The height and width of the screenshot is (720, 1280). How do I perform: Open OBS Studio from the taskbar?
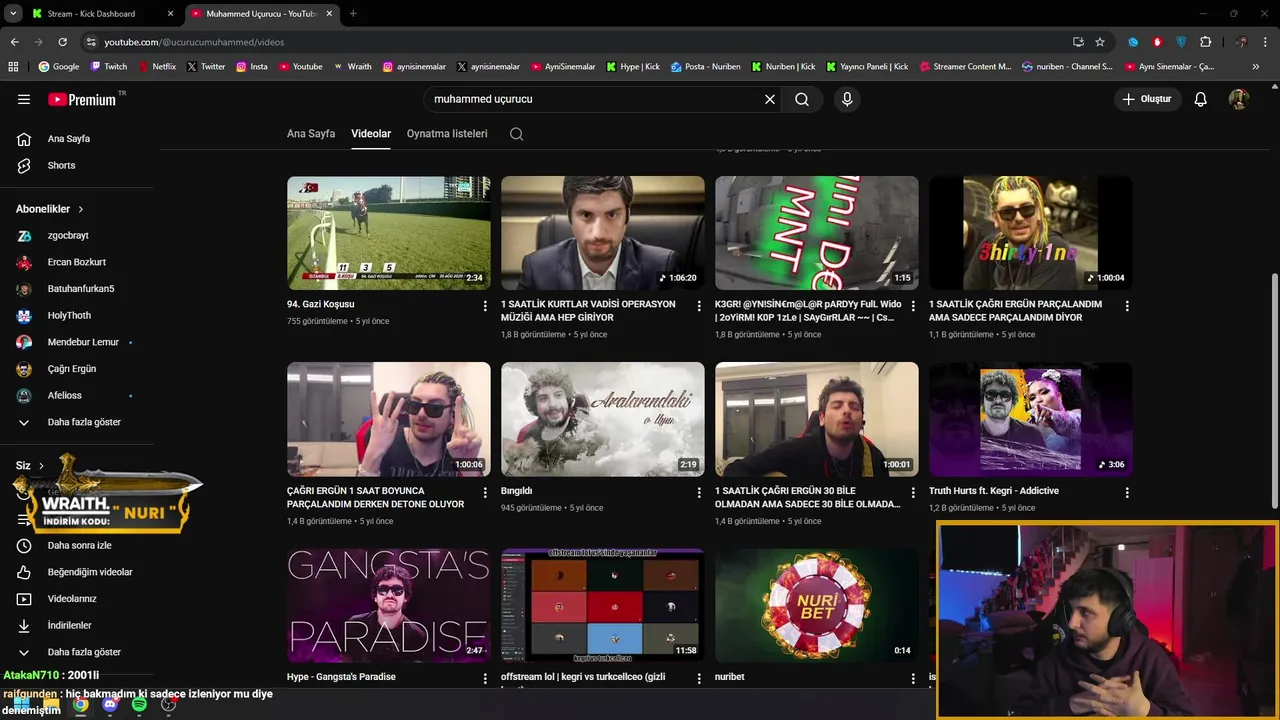coord(168,704)
